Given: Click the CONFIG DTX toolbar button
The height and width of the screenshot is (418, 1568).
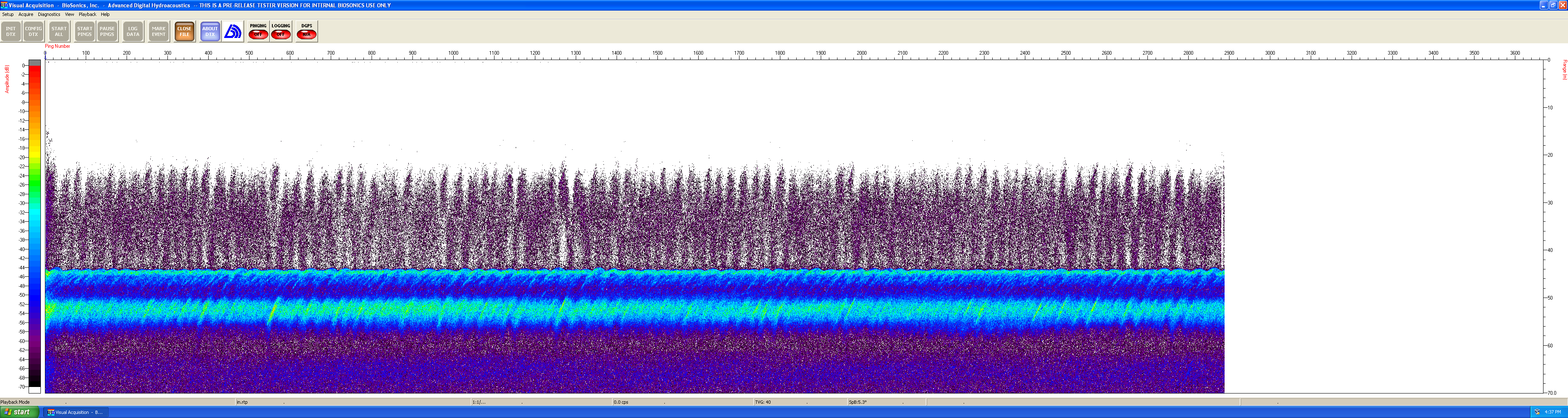Looking at the screenshot, I should pyautogui.click(x=33, y=32).
